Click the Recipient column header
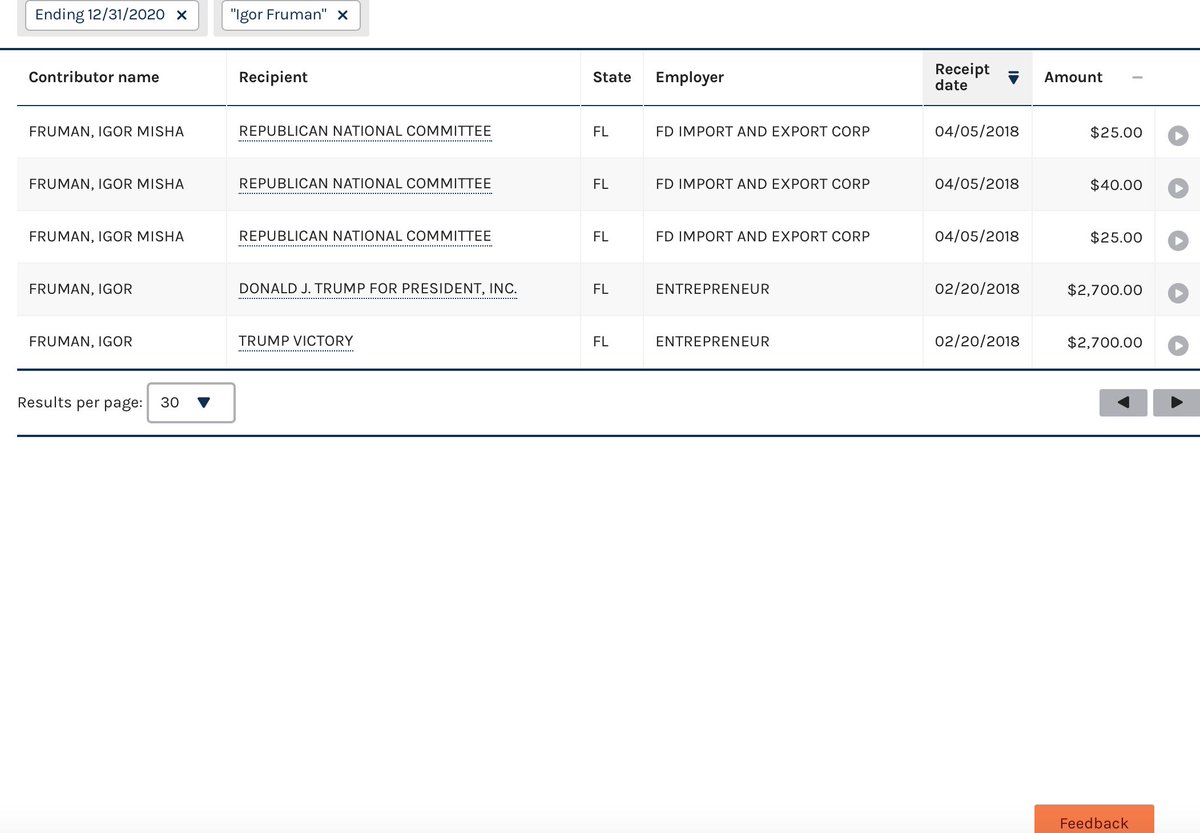 (273, 77)
